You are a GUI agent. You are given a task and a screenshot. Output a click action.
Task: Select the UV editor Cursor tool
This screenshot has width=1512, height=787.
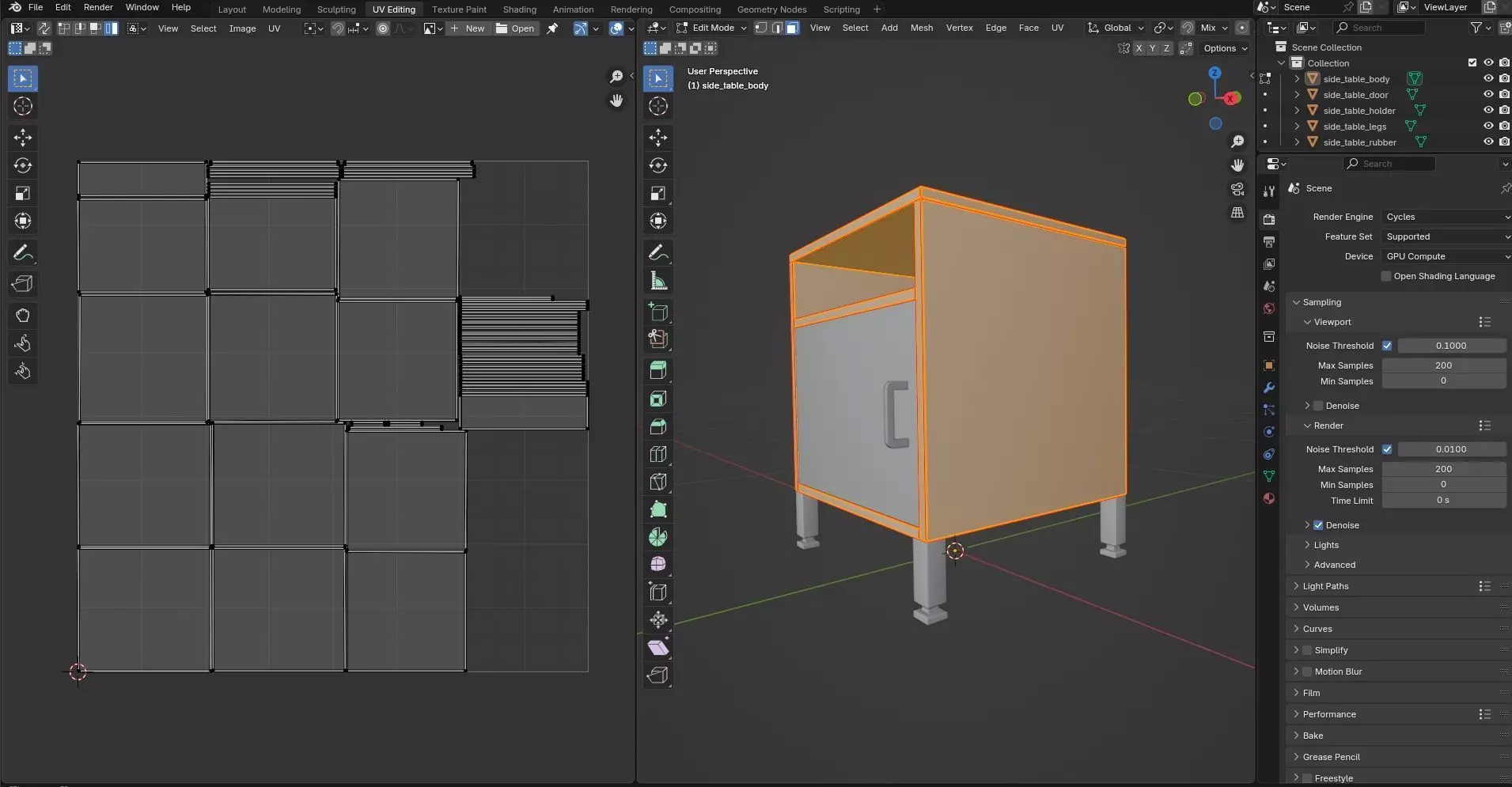[x=23, y=106]
